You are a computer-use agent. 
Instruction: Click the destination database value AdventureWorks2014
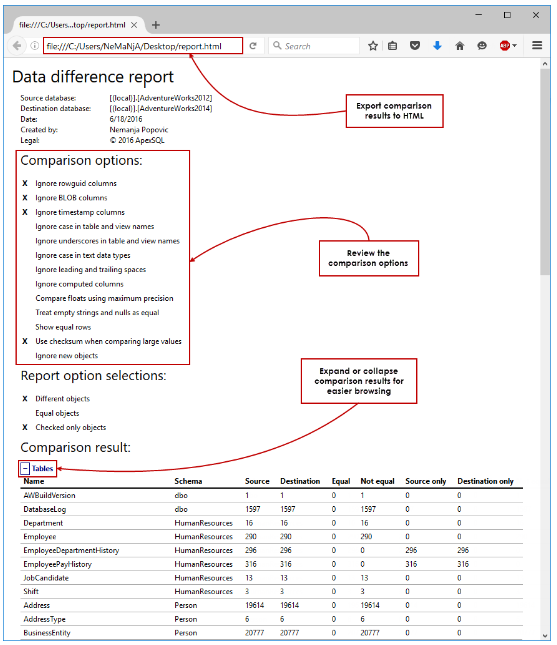pos(161,109)
